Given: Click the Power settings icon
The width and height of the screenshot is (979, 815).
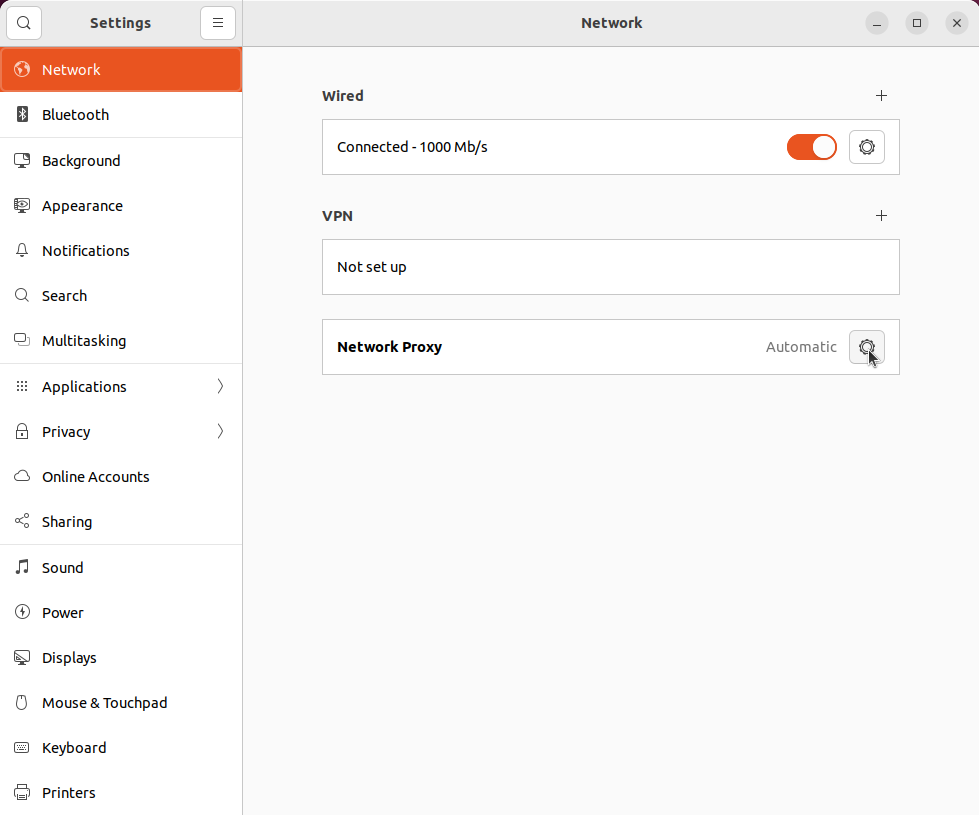Looking at the screenshot, I should 21,612.
